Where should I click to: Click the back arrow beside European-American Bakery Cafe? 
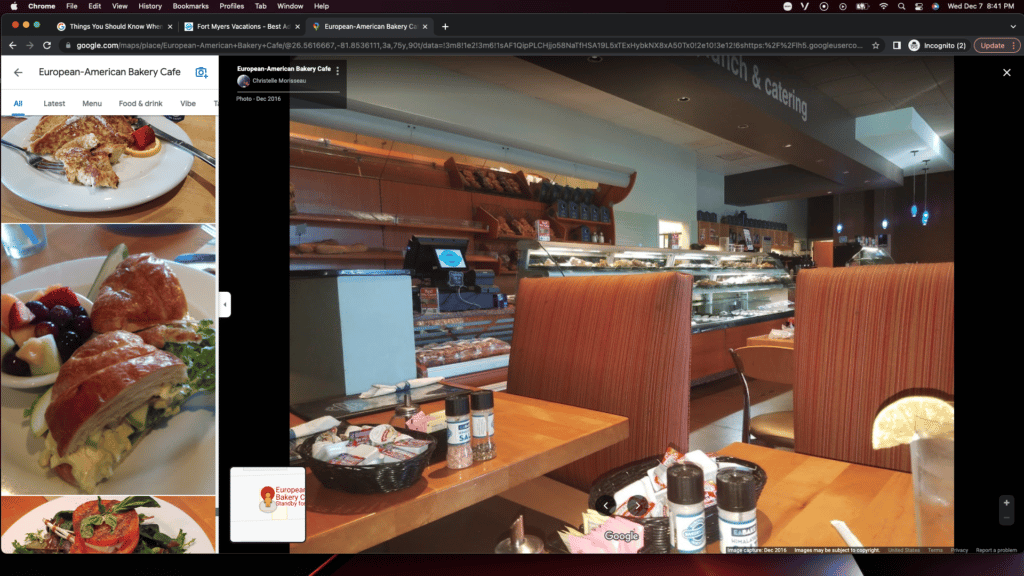point(18,72)
